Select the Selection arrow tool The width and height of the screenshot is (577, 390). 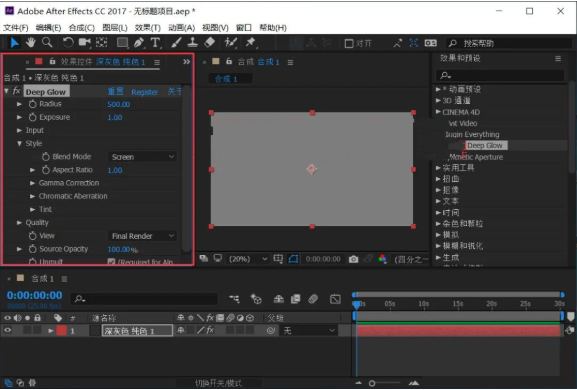14,43
